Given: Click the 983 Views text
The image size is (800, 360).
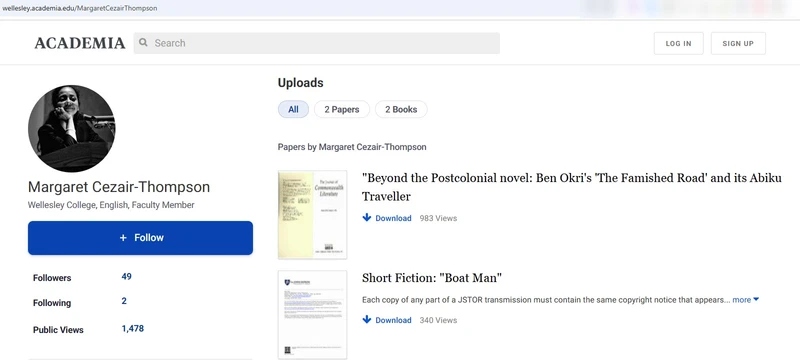Looking at the screenshot, I should (438, 218).
